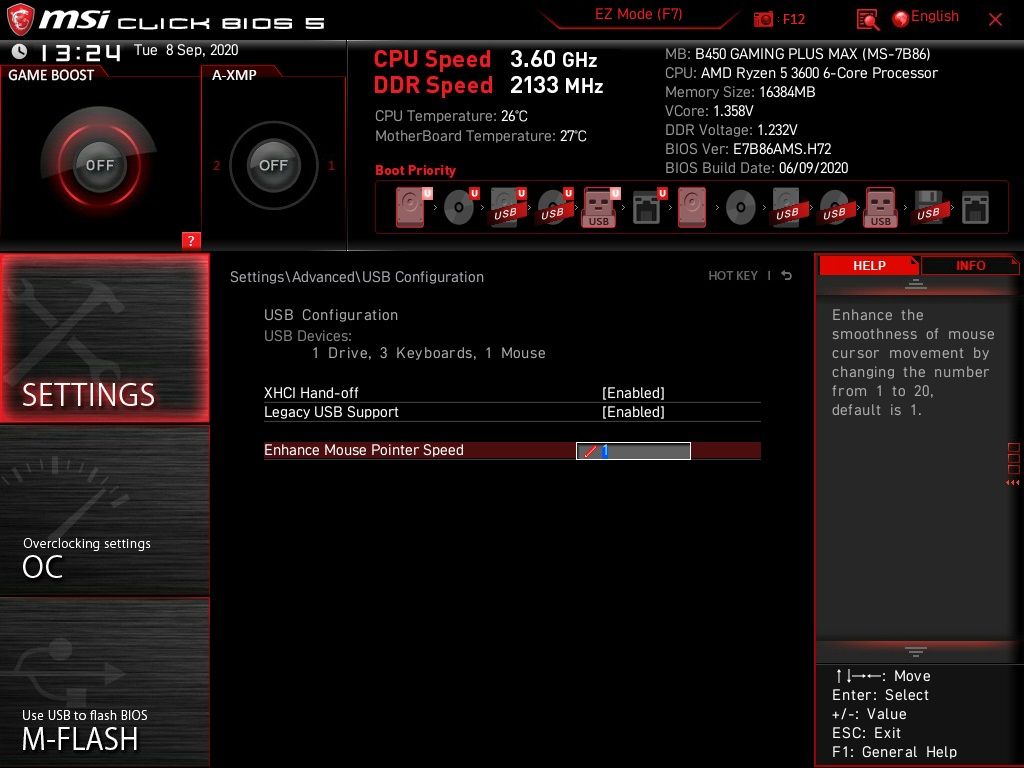The width and height of the screenshot is (1024, 768).
Task: Toggle the GAME BOOST OFF knob
Action: click(x=99, y=165)
